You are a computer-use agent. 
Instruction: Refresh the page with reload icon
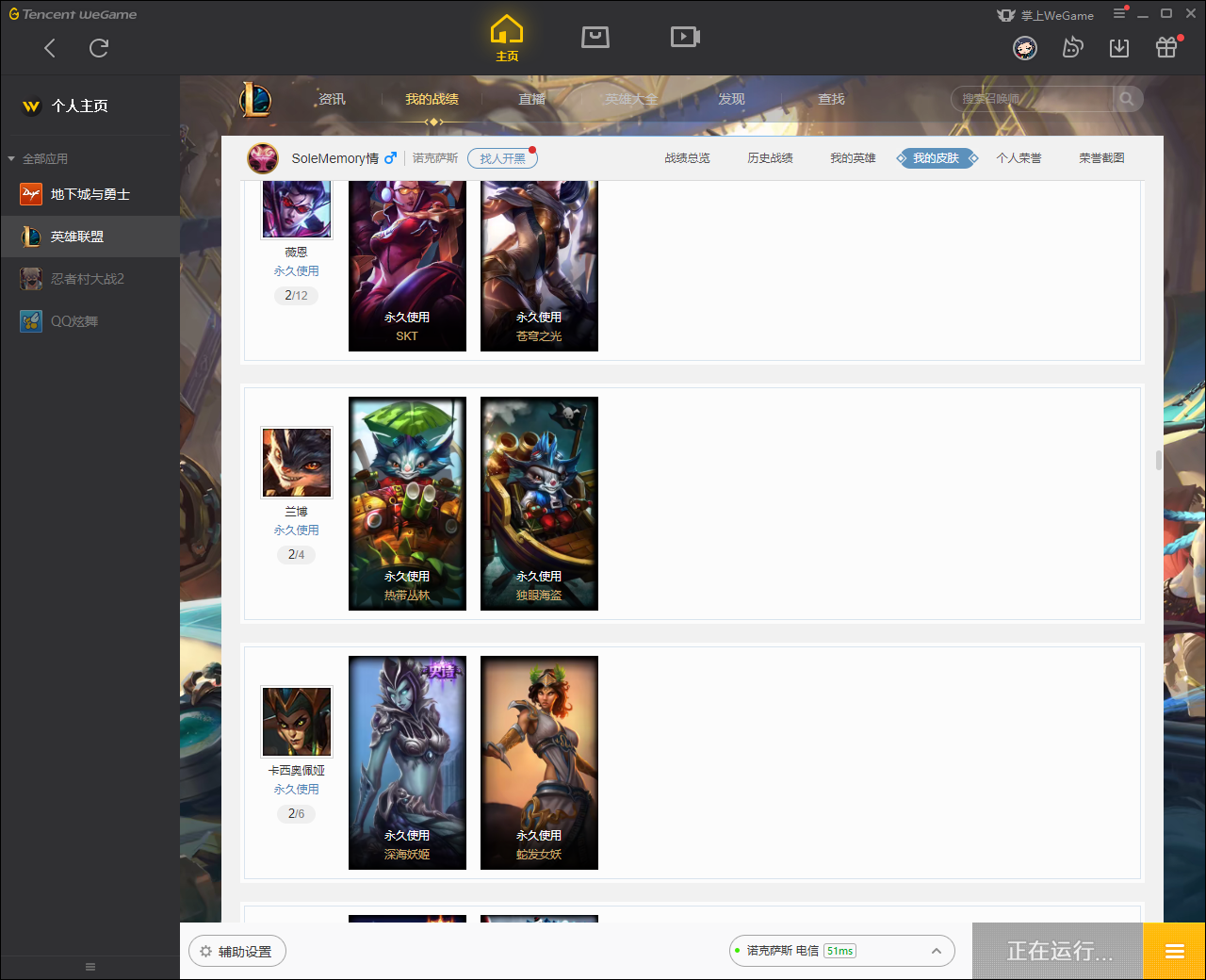pyautogui.click(x=99, y=48)
